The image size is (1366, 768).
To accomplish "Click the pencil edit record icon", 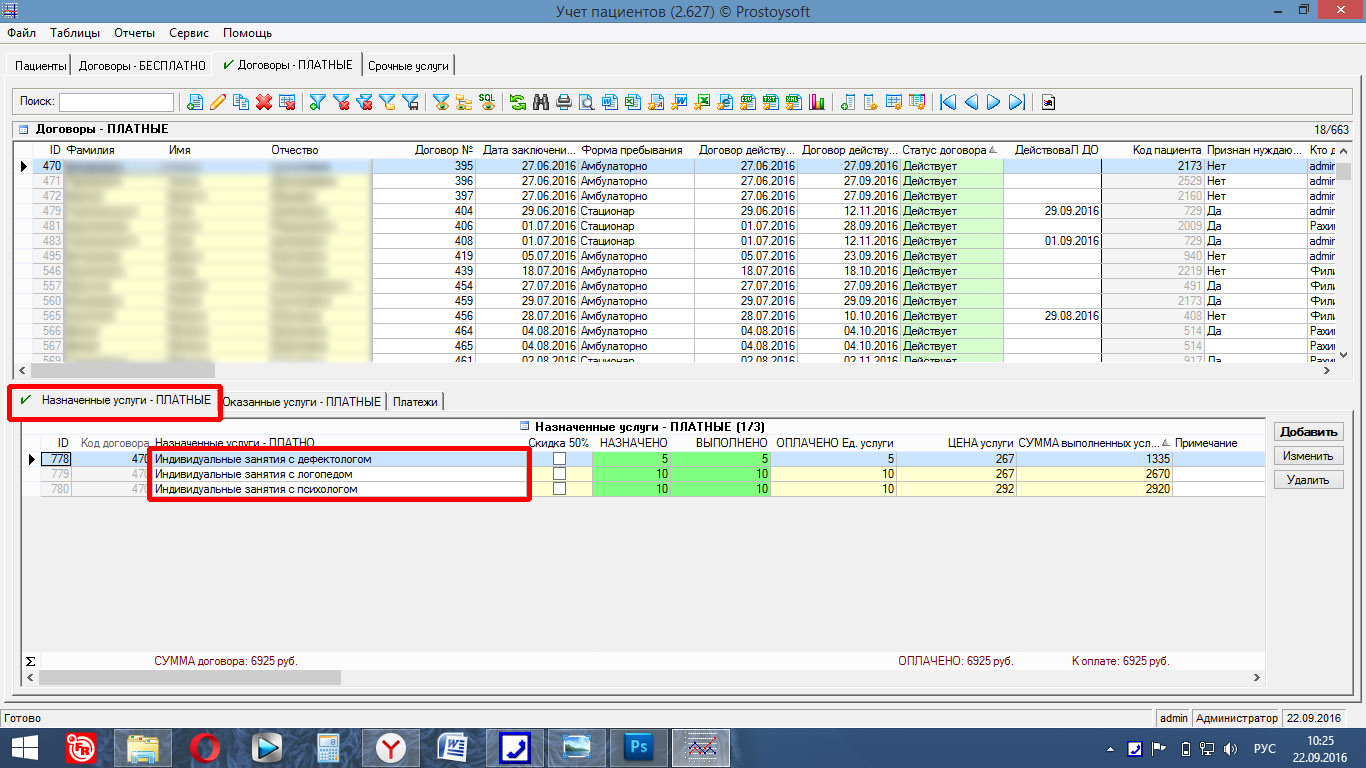I will click(217, 102).
